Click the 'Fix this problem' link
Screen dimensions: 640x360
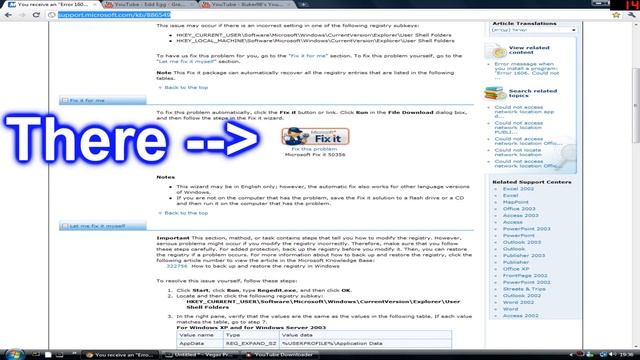pos(314,149)
